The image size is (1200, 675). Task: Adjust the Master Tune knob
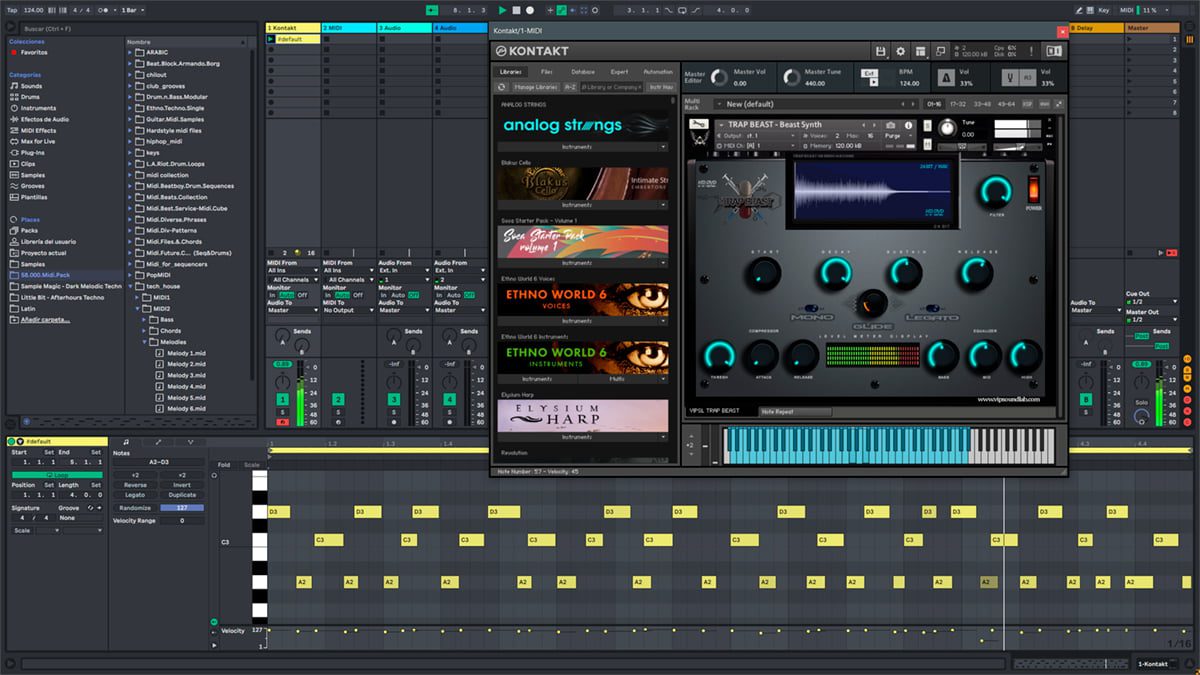(792, 78)
